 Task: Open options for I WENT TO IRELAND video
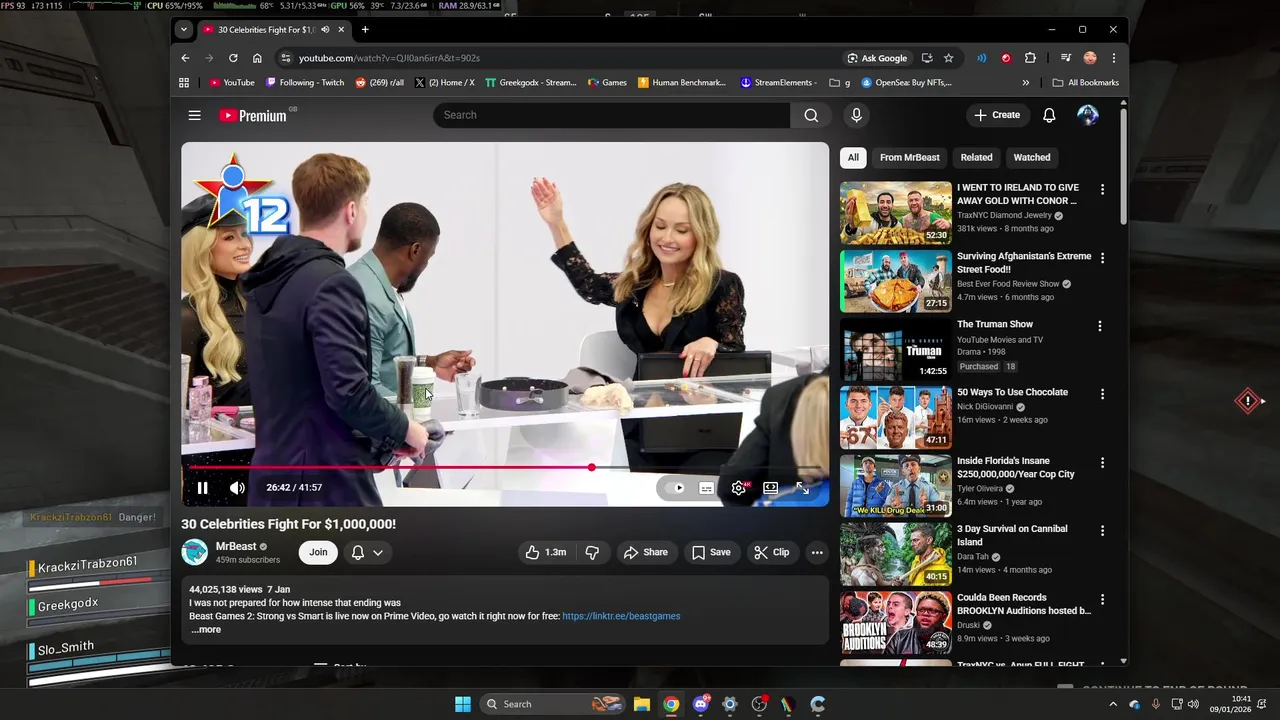(x=1103, y=189)
